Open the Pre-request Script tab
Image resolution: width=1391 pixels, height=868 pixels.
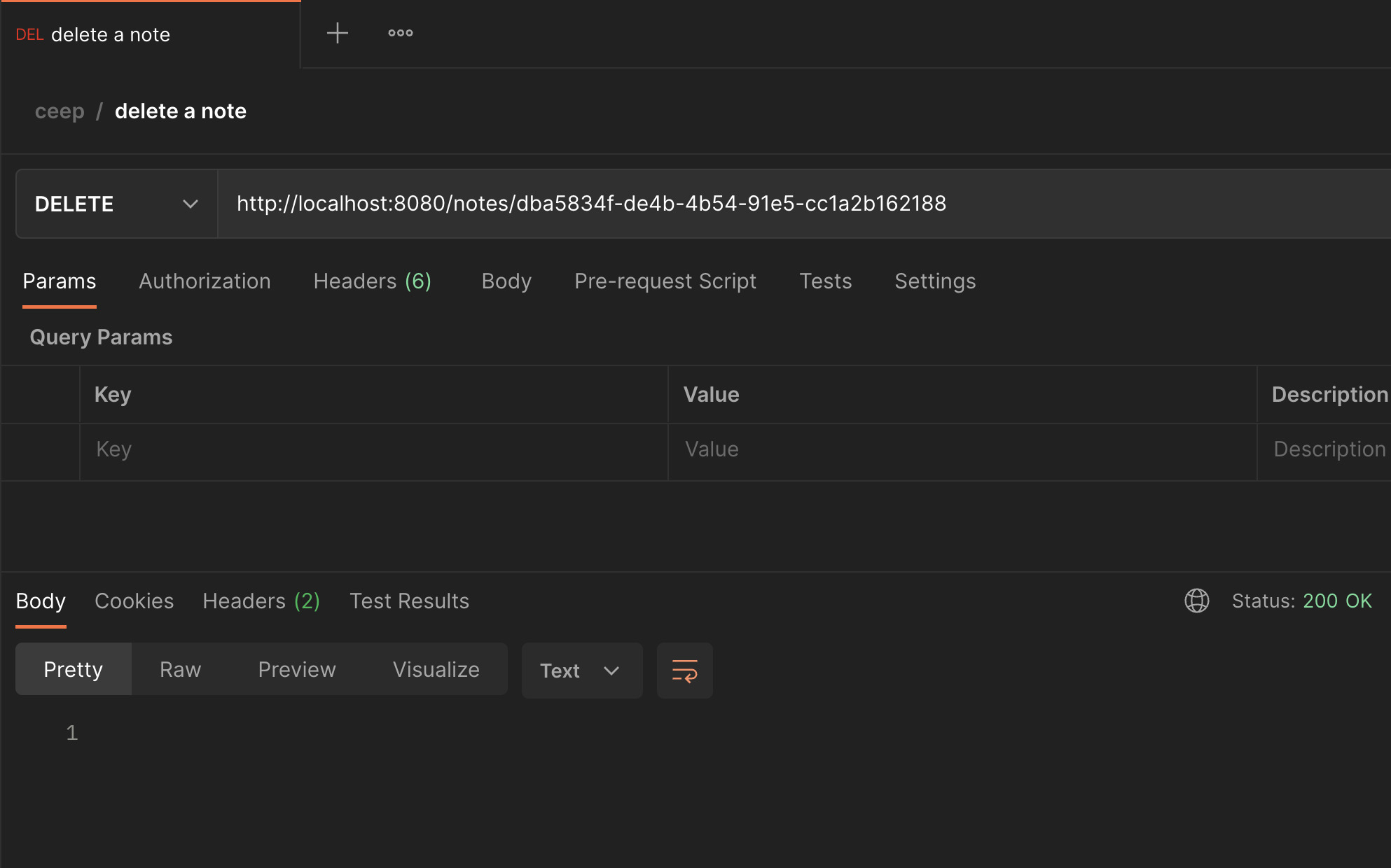pos(665,281)
